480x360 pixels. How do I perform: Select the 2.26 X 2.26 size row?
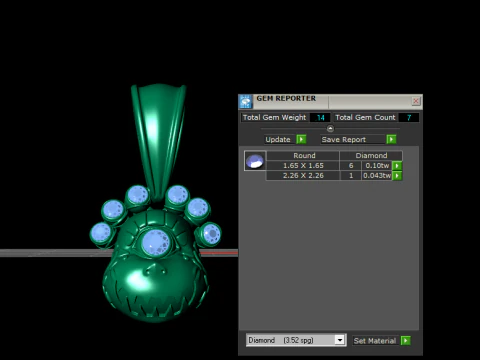click(x=333, y=176)
